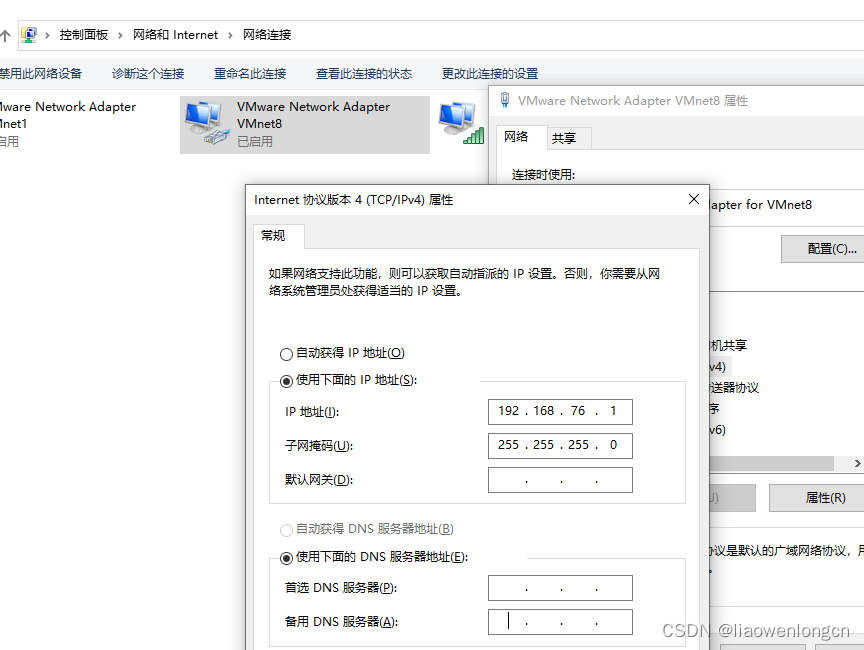864x650 pixels.
Task: Click the 备用 DNS 服务器 input field
Action: pyautogui.click(x=559, y=621)
